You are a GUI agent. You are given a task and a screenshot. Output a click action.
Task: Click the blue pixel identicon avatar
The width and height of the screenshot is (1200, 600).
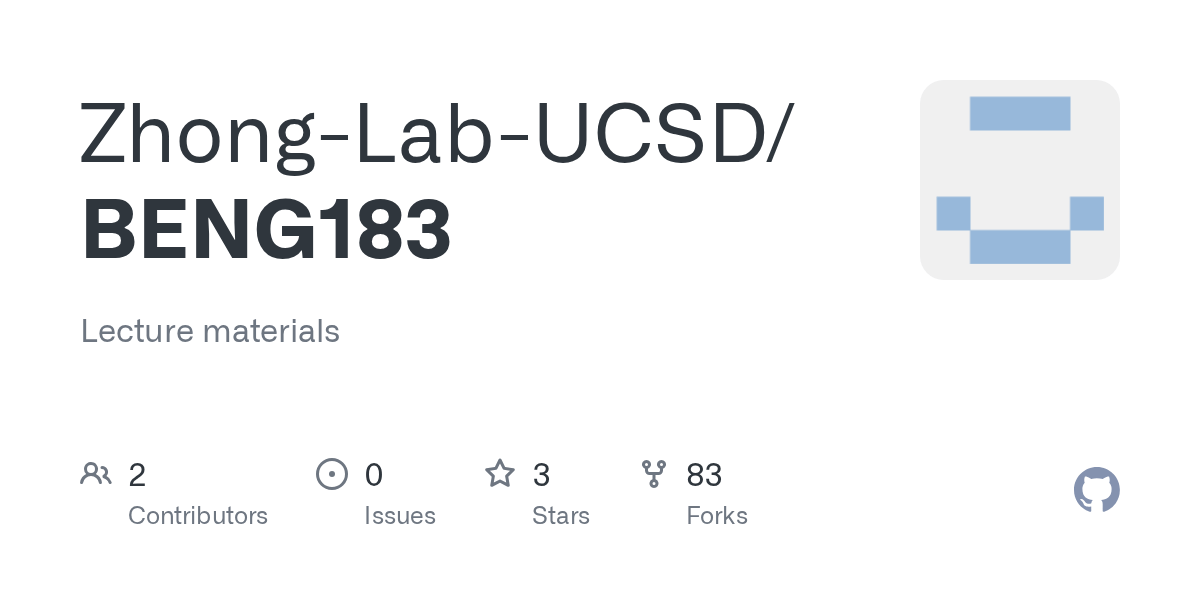tap(1020, 180)
